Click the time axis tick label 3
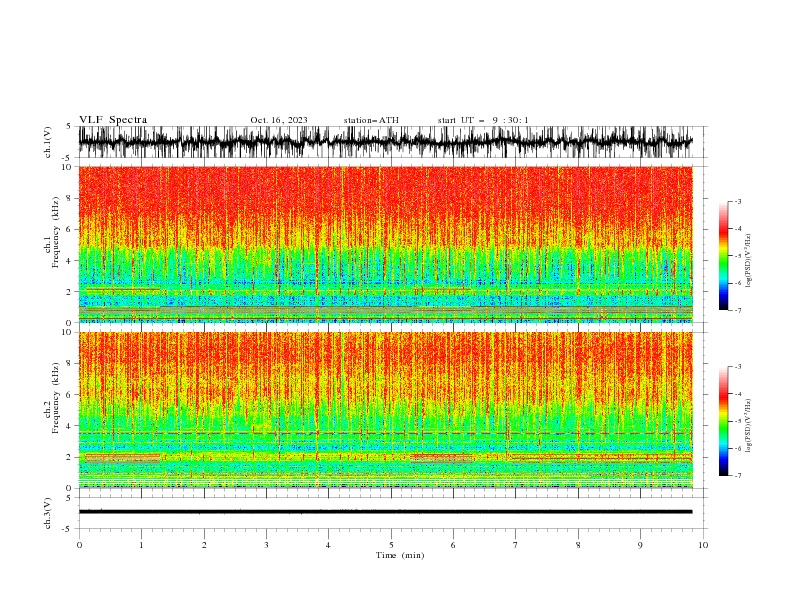The image size is (792, 612). tap(266, 545)
